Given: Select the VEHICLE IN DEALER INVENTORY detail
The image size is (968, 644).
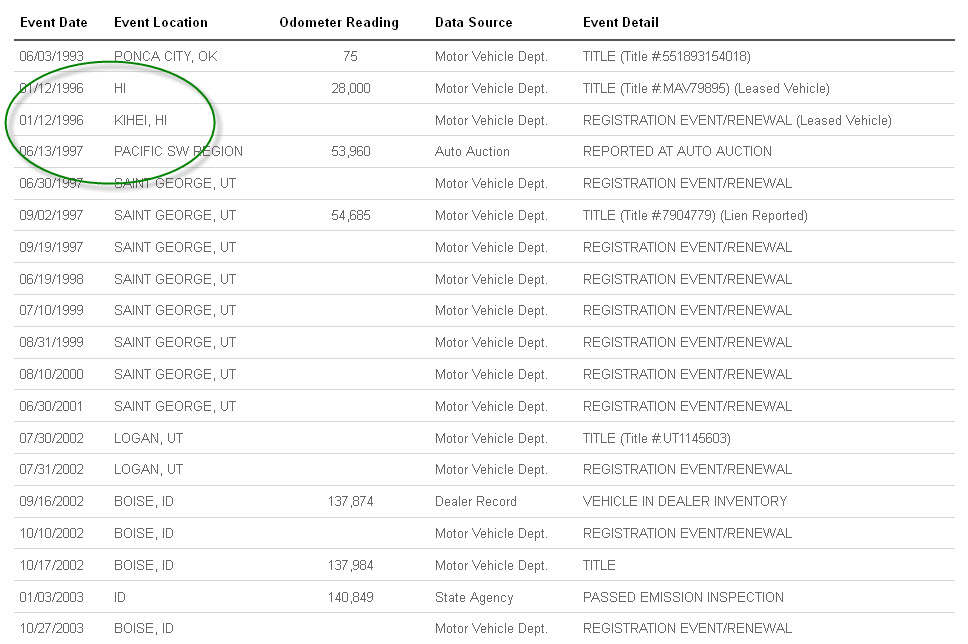Looking at the screenshot, I should coord(684,502).
